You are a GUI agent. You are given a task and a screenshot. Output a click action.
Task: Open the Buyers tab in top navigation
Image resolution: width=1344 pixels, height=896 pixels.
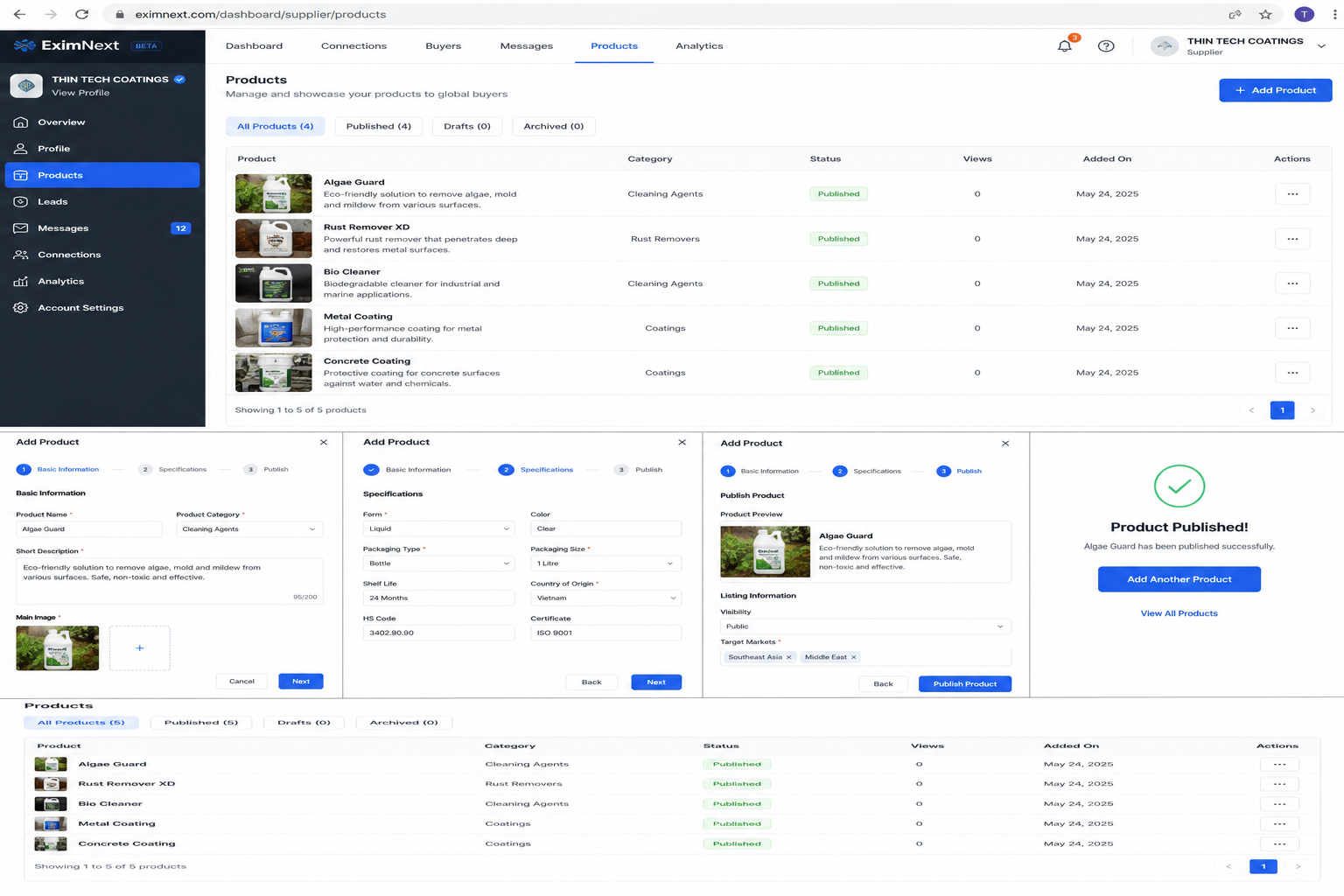point(444,45)
